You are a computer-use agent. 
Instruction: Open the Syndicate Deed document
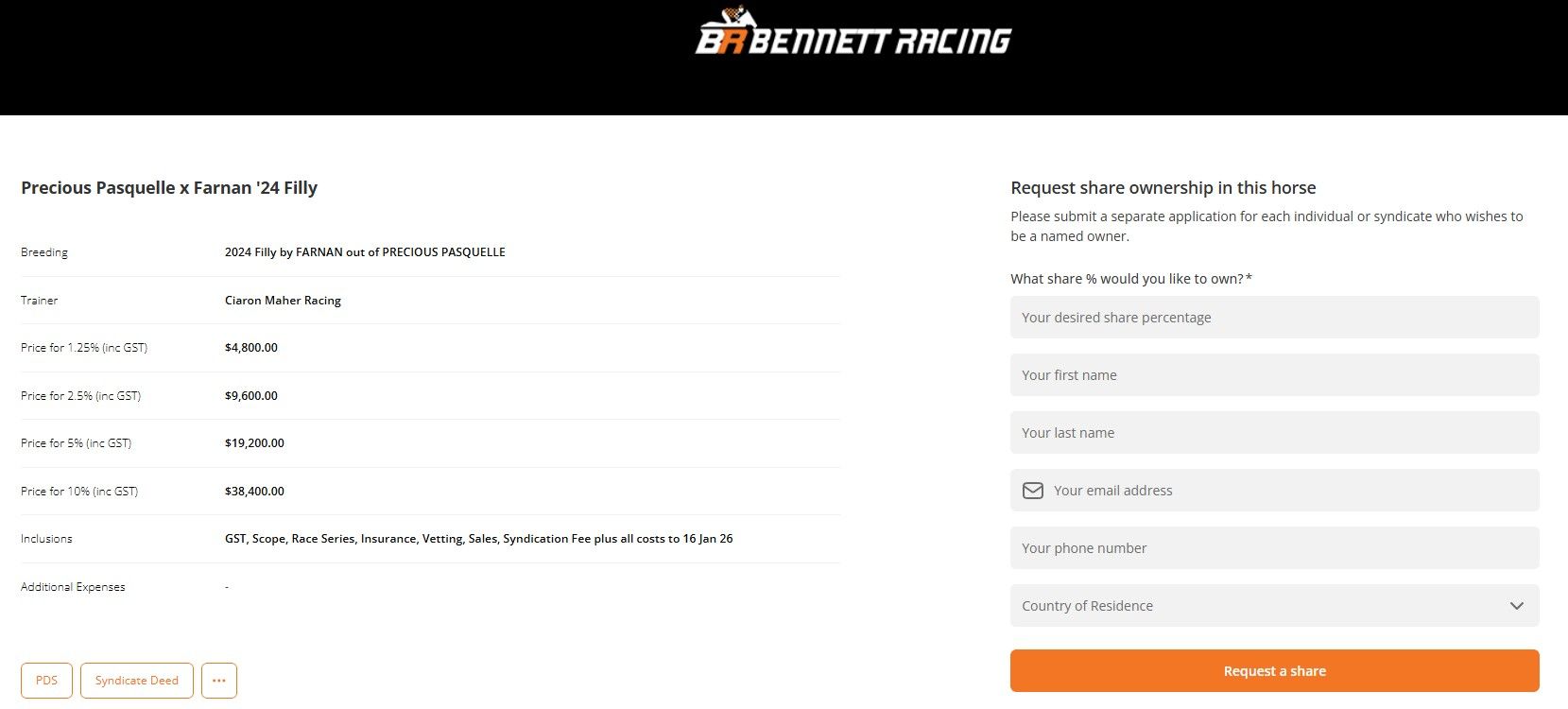coord(137,681)
